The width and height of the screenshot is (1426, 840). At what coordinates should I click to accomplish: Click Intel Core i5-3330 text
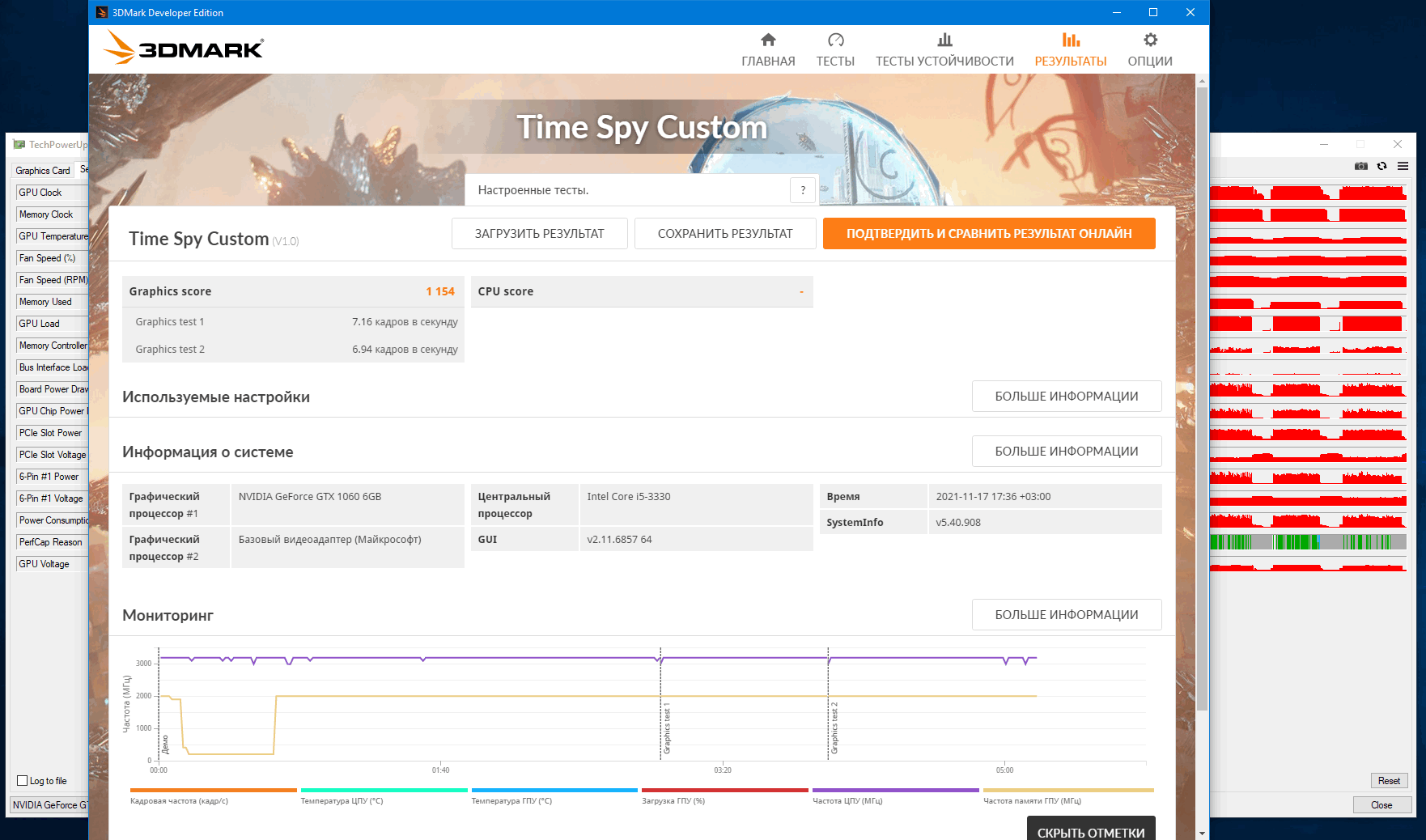tap(629, 497)
